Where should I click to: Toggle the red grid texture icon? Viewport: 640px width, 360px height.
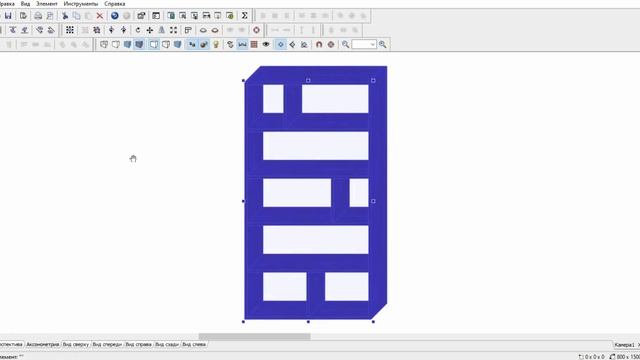pyautogui.click(x=254, y=44)
